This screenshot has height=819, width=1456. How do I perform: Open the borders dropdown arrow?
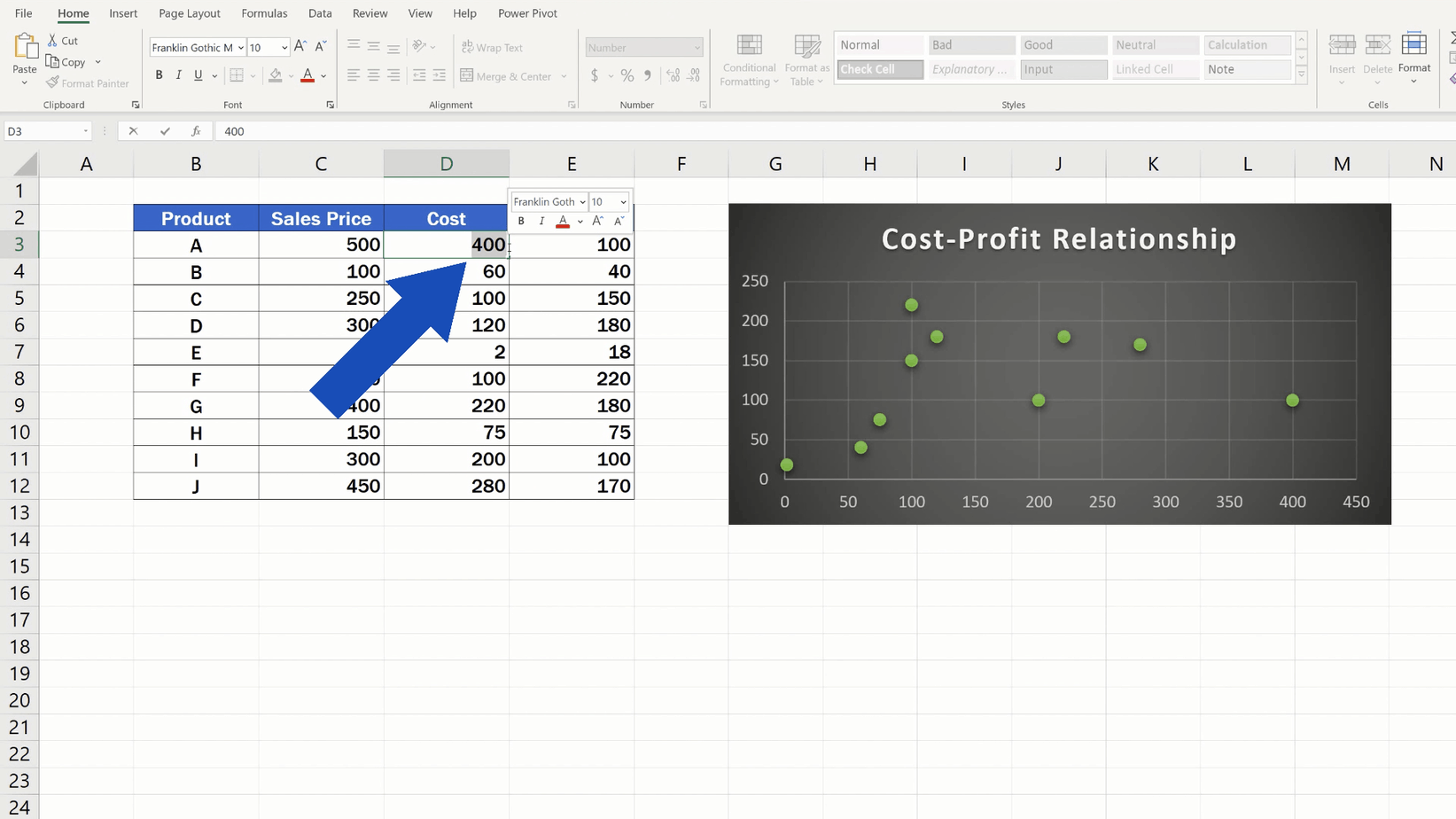(x=253, y=76)
